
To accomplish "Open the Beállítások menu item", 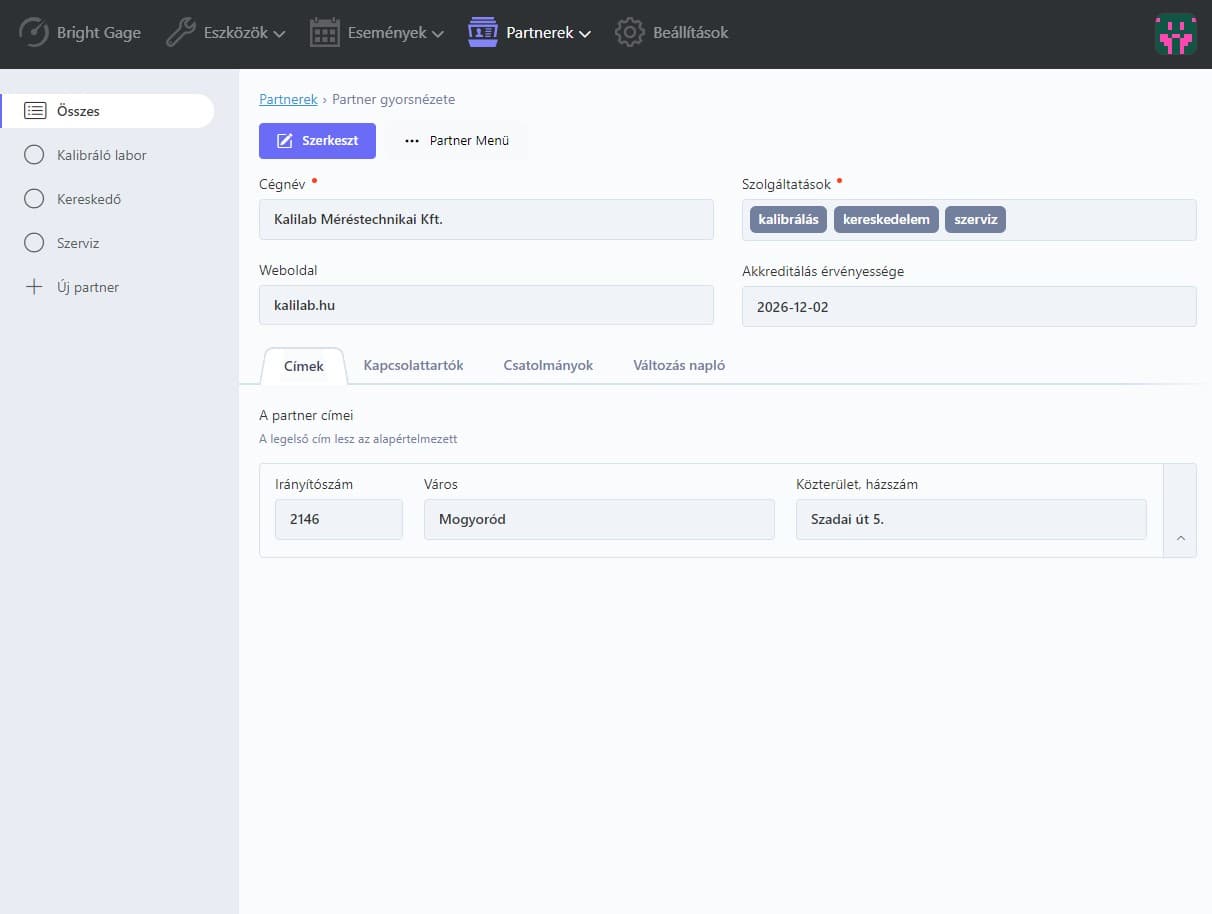I will (x=672, y=32).
